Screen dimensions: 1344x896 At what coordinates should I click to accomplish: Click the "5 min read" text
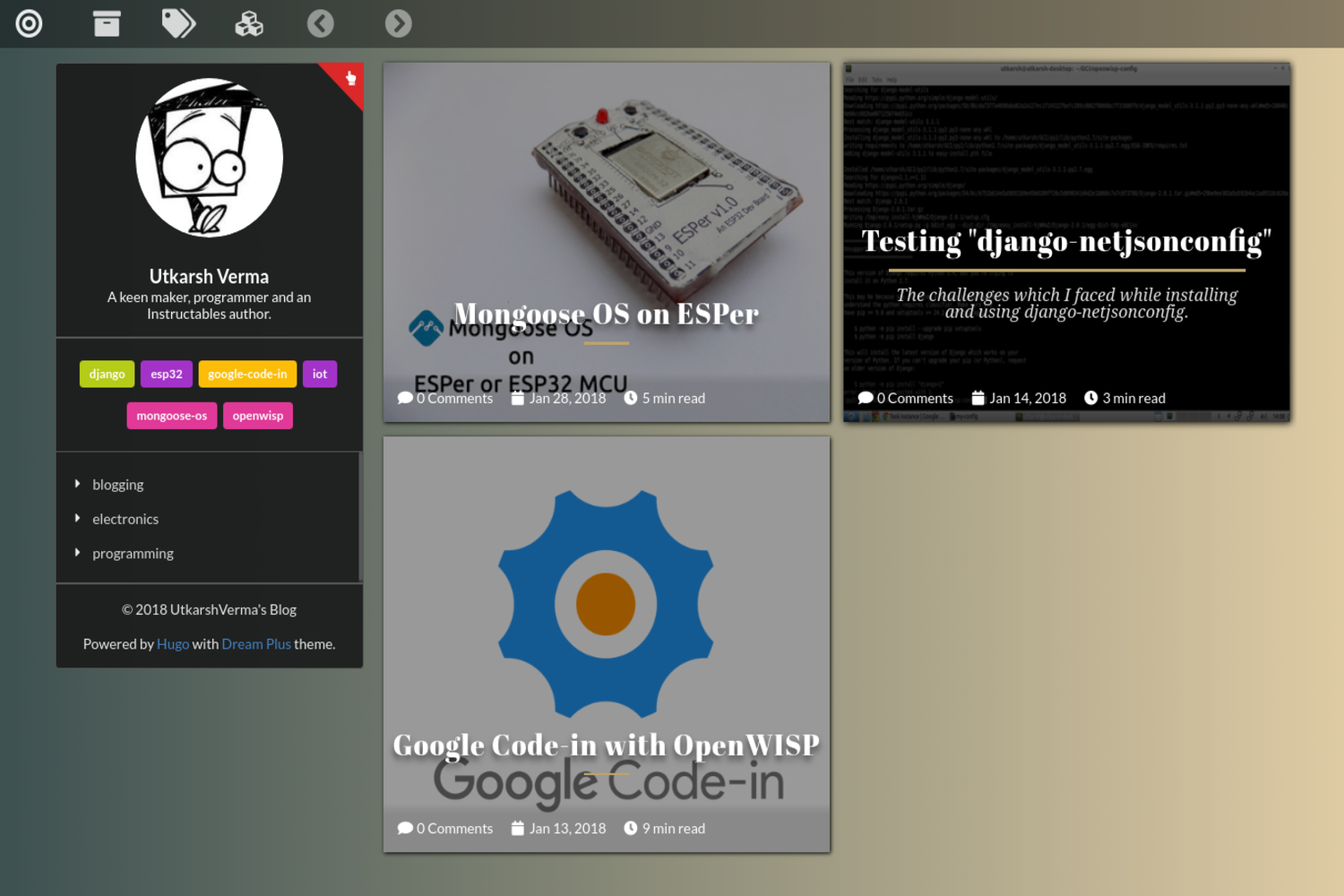674,398
